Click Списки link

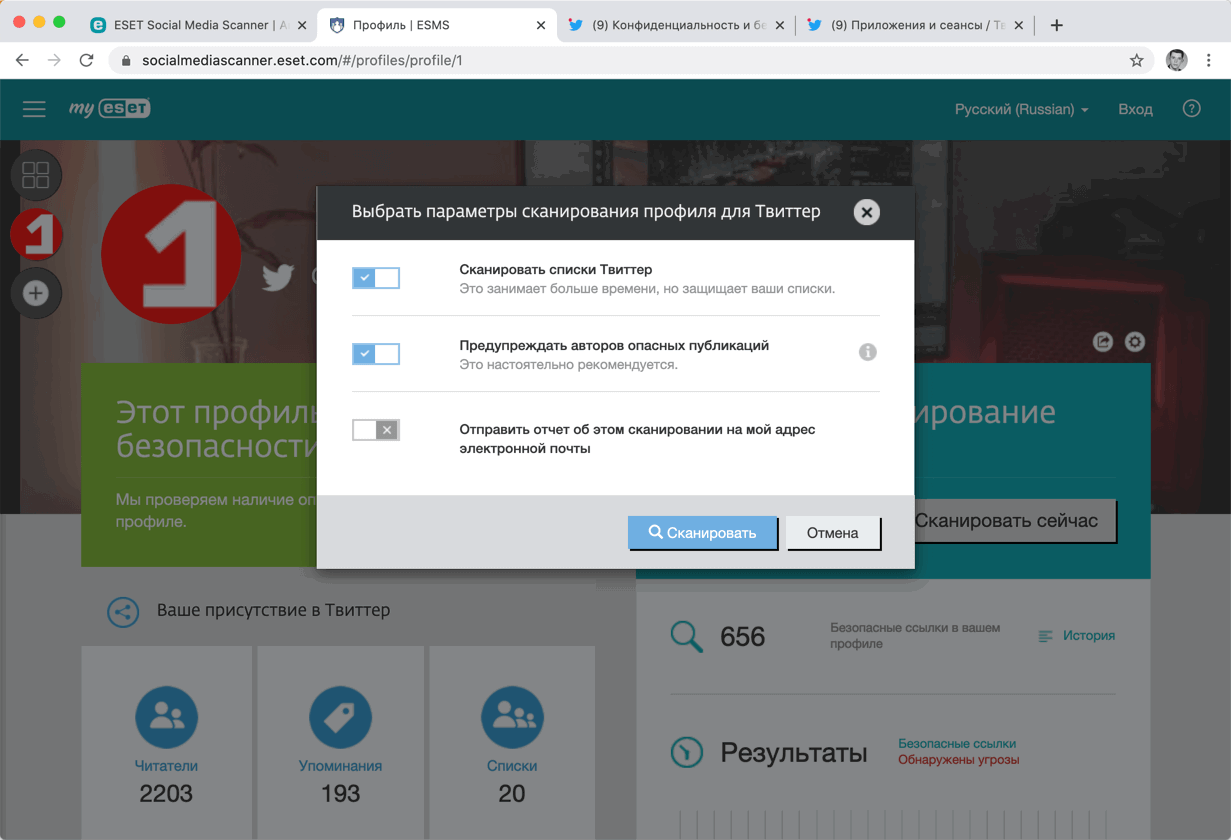coord(512,766)
